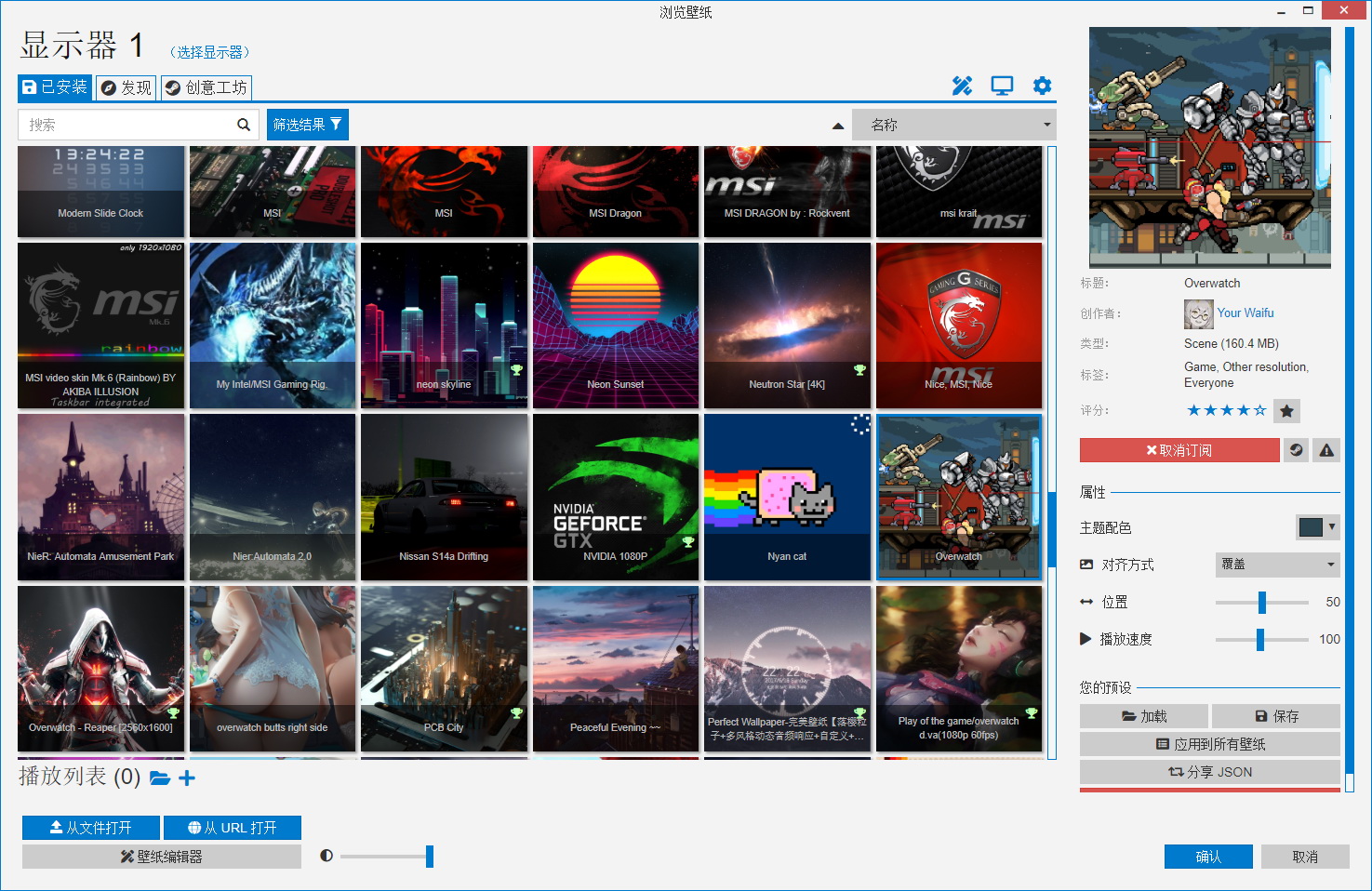Click the 取消 button
Screen dimensions: 1372x891
point(1305,857)
